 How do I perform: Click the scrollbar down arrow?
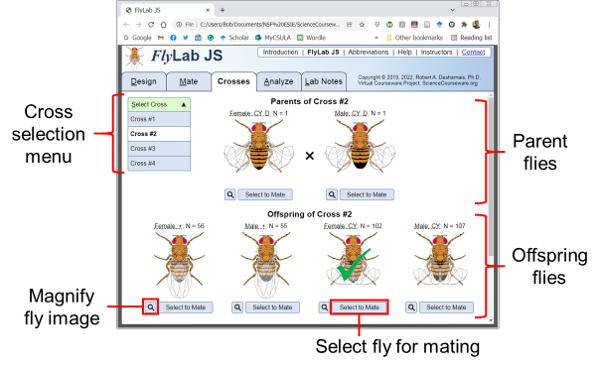pos(491,320)
